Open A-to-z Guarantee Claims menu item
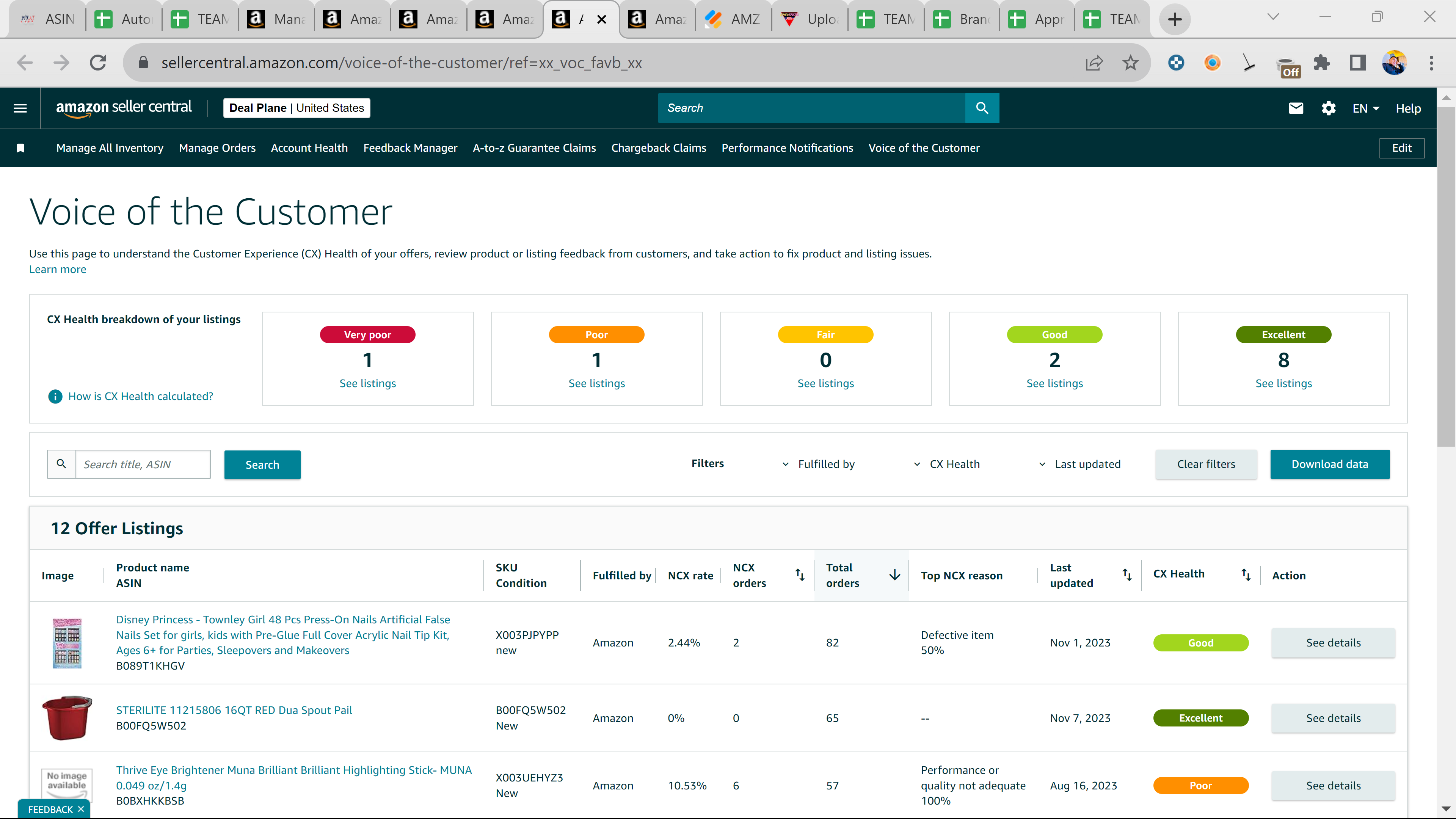Screen dimensions: 1456x819 coord(534,148)
